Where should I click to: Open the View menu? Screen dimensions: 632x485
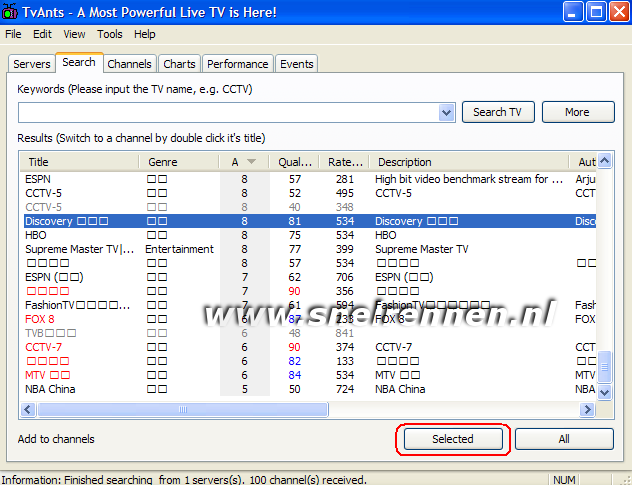(74, 34)
